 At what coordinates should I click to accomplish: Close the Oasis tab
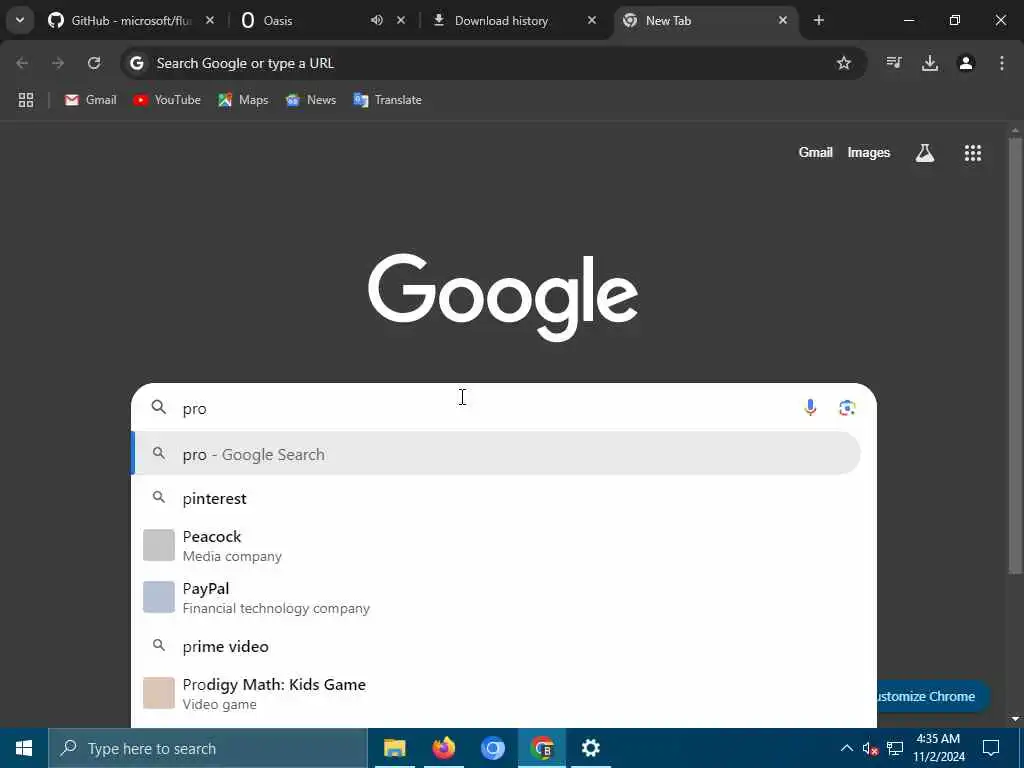tap(401, 20)
